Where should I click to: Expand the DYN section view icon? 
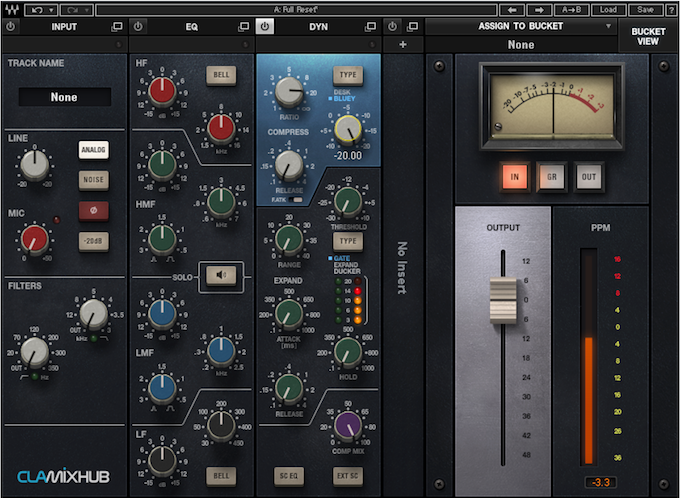tap(370, 27)
